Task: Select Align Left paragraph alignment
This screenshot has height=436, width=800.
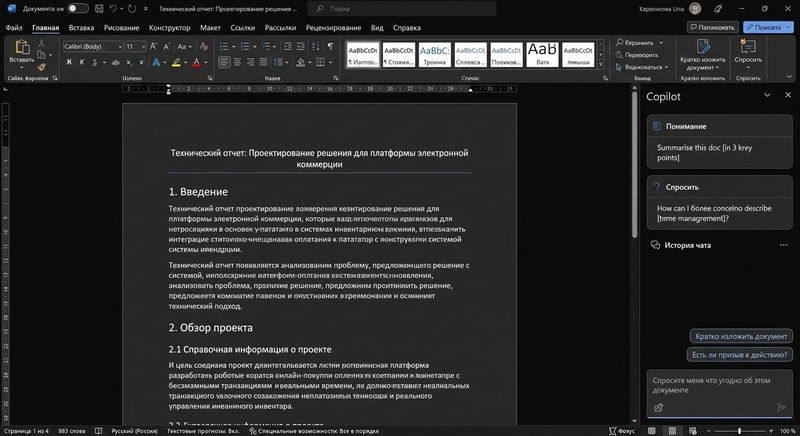Action: point(224,62)
